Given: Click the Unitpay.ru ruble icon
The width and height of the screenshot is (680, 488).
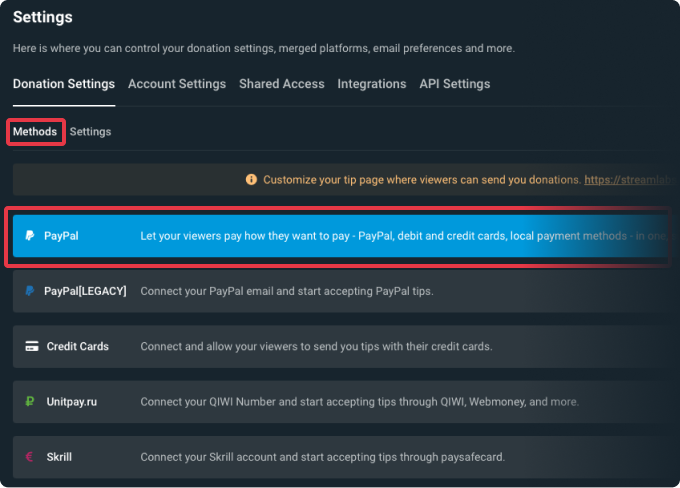Looking at the screenshot, I should [x=30, y=401].
